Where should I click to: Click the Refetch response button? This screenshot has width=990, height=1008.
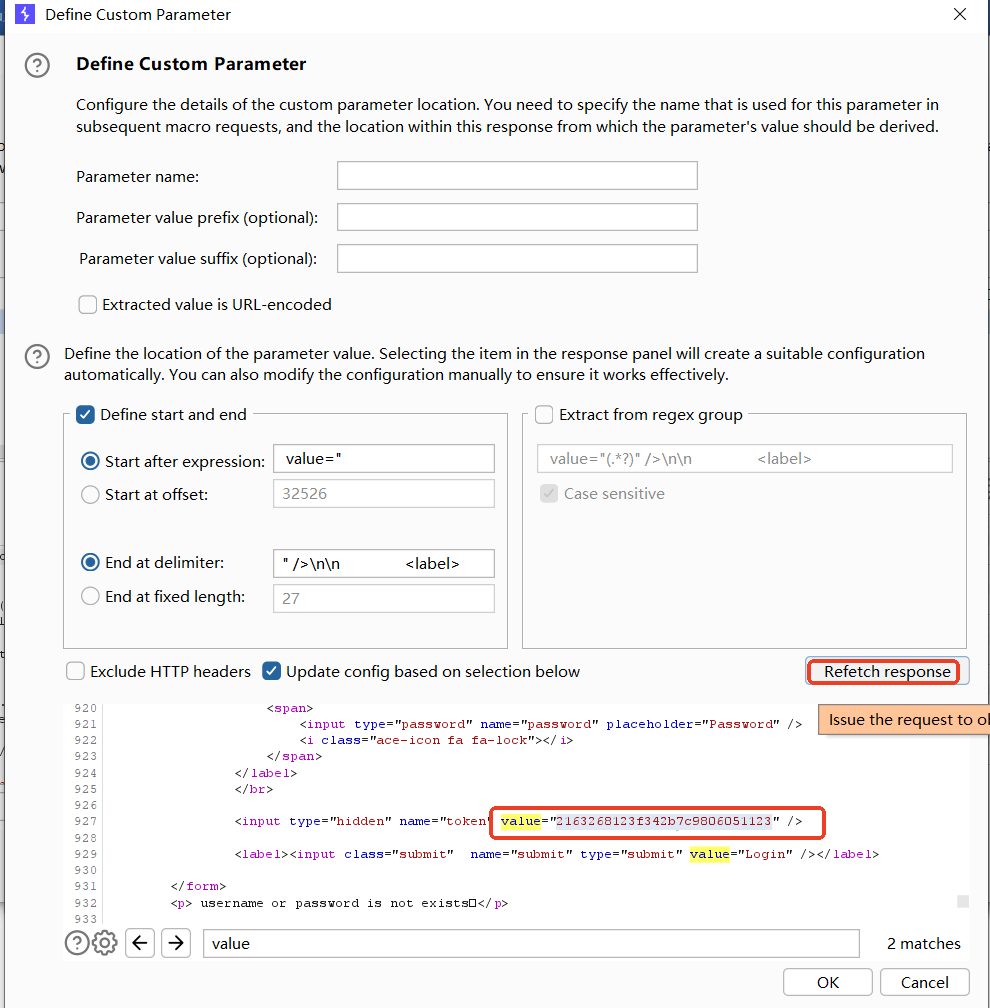[x=886, y=671]
